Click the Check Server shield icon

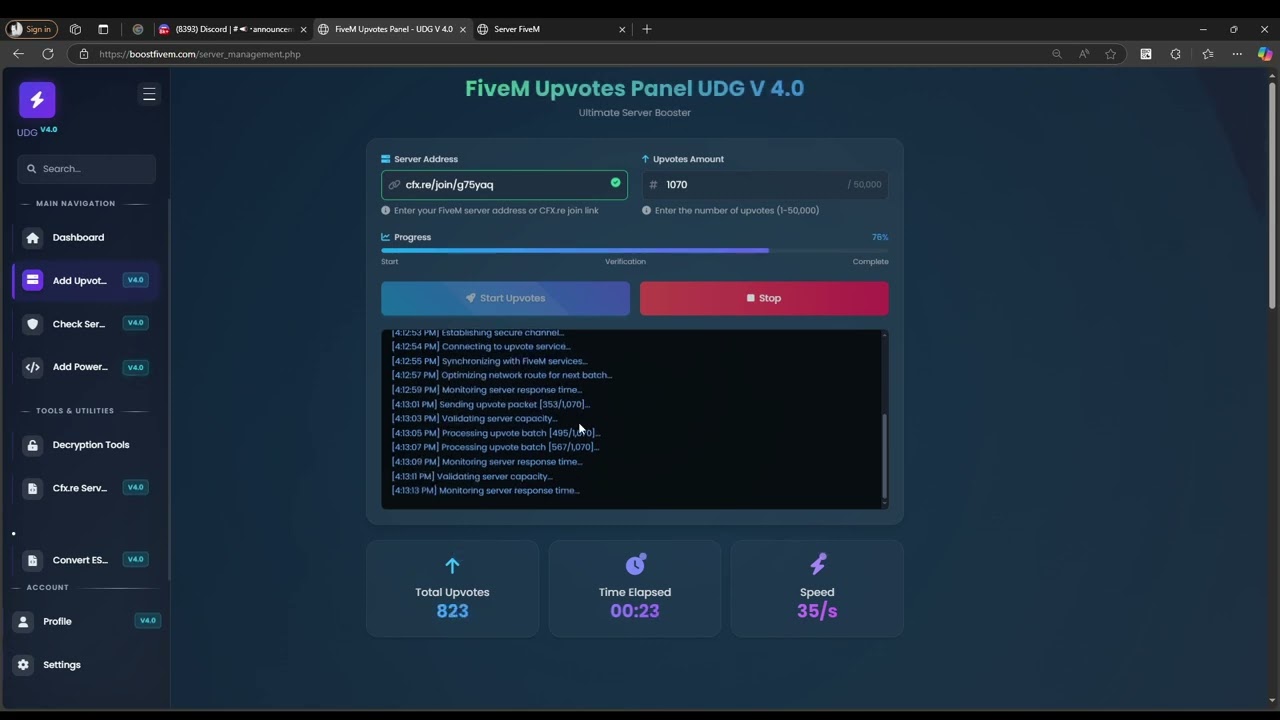32,324
